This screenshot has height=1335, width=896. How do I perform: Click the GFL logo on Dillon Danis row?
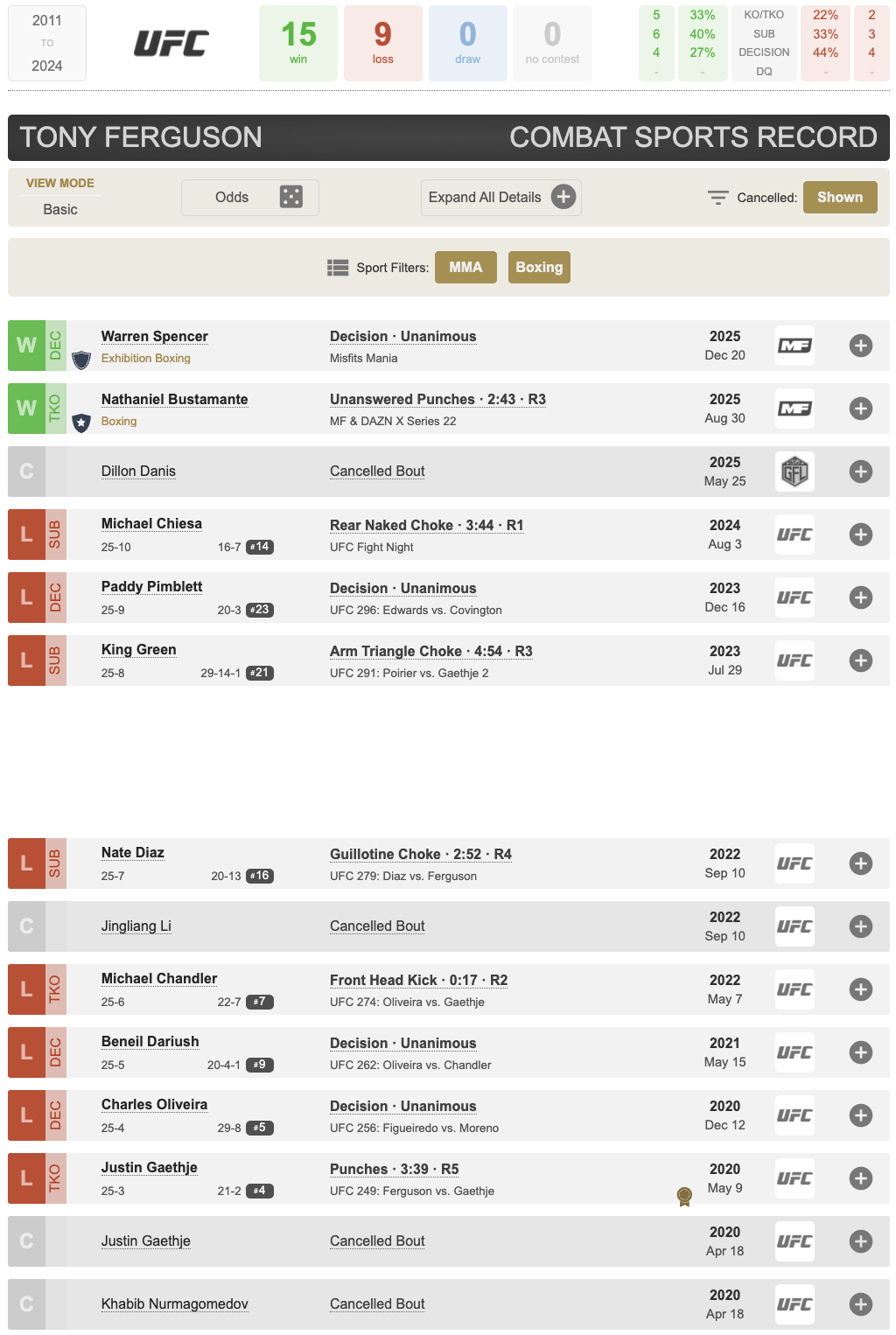[794, 472]
